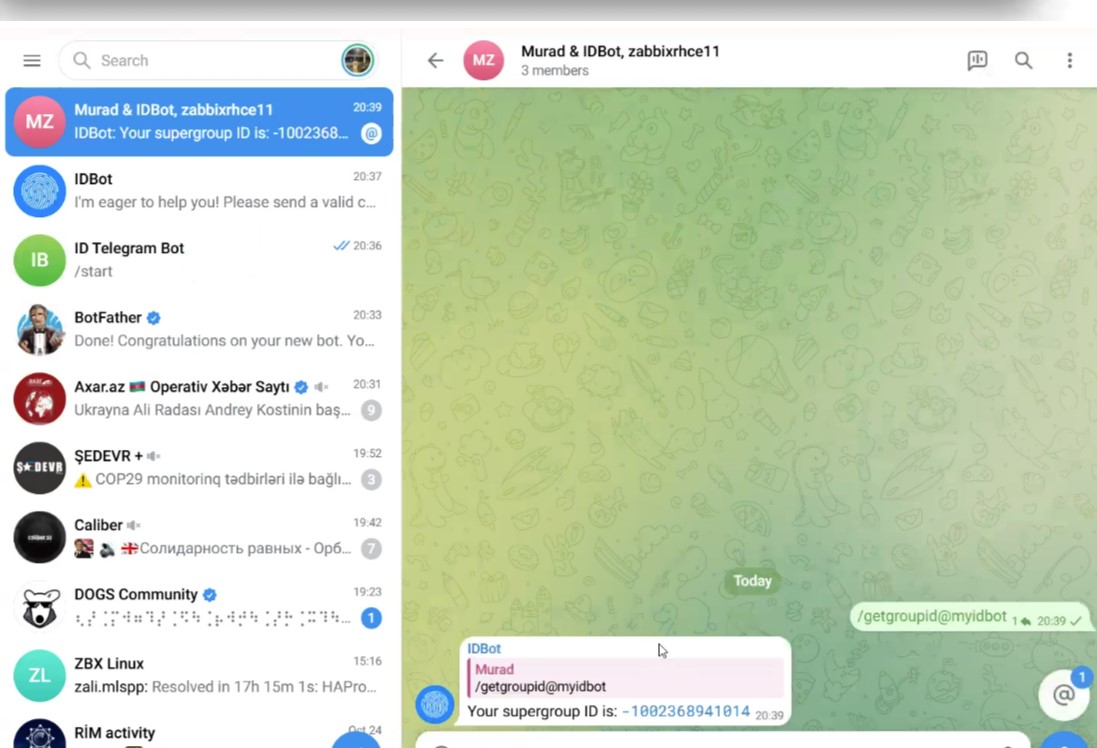
Task: Click the MZ group avatar in header
Action: pyautogui.click(x=483, y=61)
